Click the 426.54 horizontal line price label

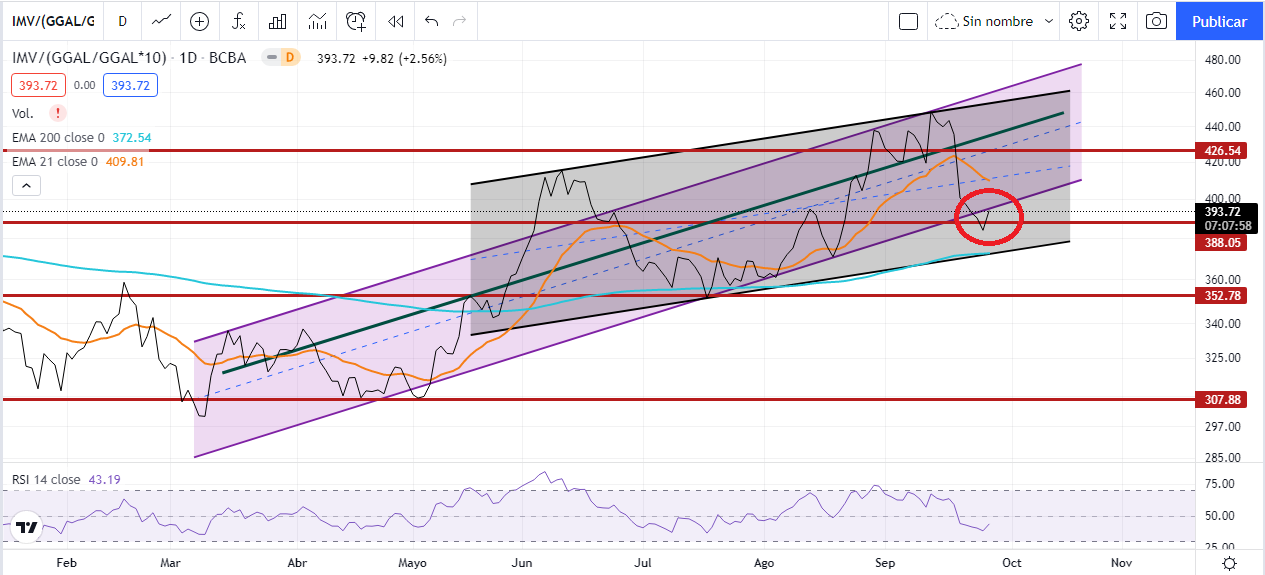pos(1221,151)
